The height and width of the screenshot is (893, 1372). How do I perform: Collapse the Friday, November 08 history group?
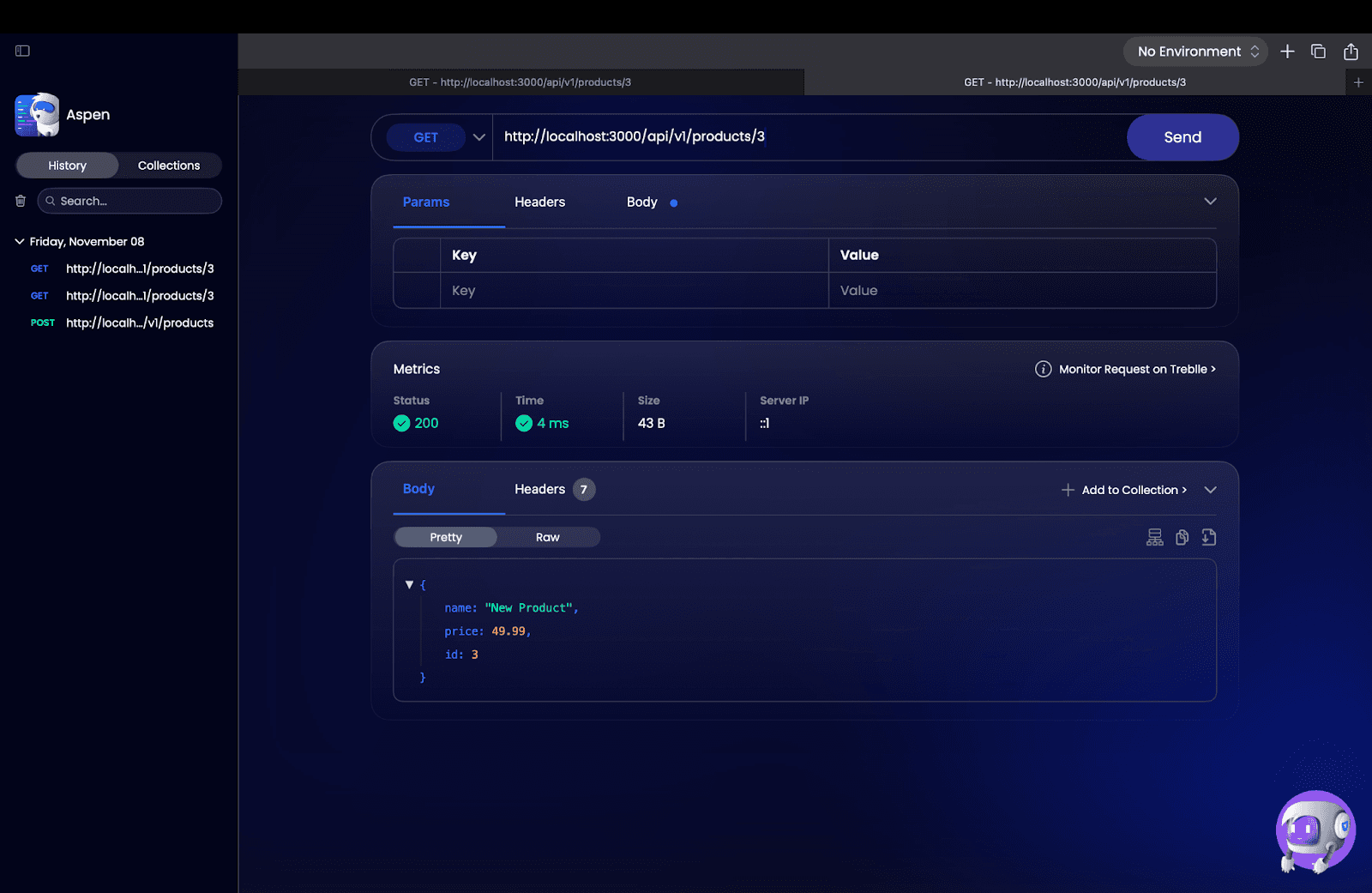coord(18,241)
